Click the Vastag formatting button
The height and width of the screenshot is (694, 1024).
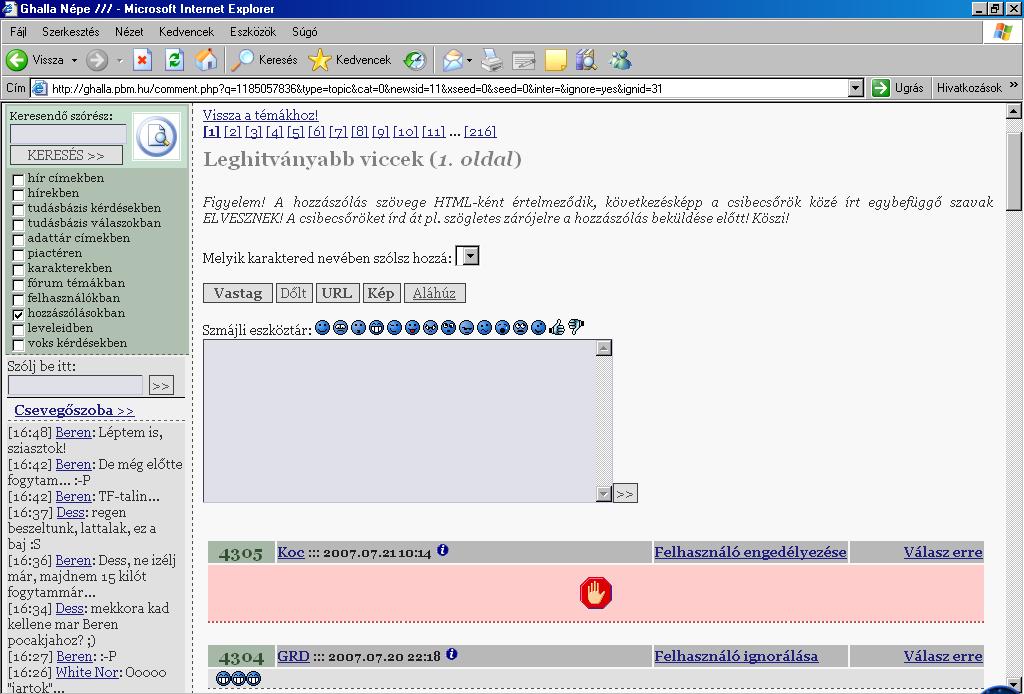click(237, 293)
